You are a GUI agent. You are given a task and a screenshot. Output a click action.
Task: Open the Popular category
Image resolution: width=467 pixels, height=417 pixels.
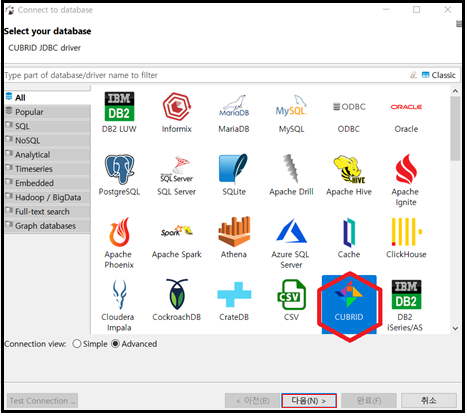(47, 112)
